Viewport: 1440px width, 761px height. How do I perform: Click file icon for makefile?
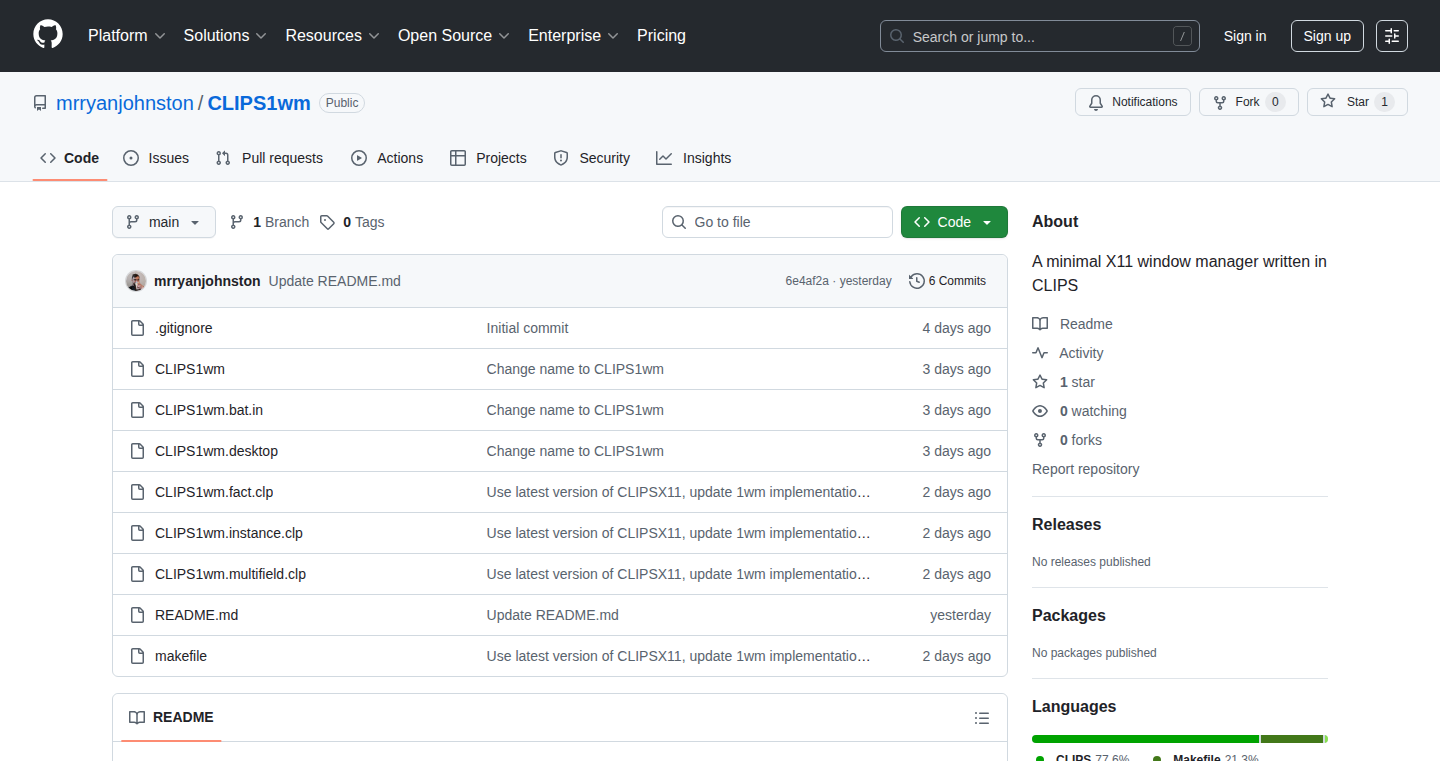click(x=138, y=656)
